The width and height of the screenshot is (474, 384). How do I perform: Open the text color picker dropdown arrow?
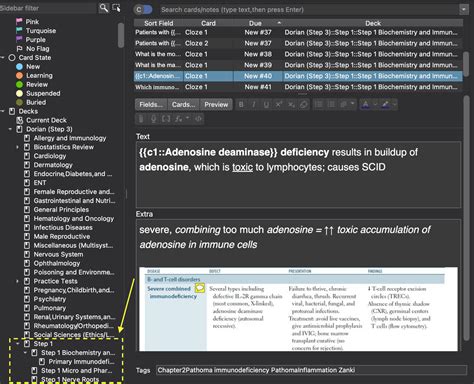(375, 105)
